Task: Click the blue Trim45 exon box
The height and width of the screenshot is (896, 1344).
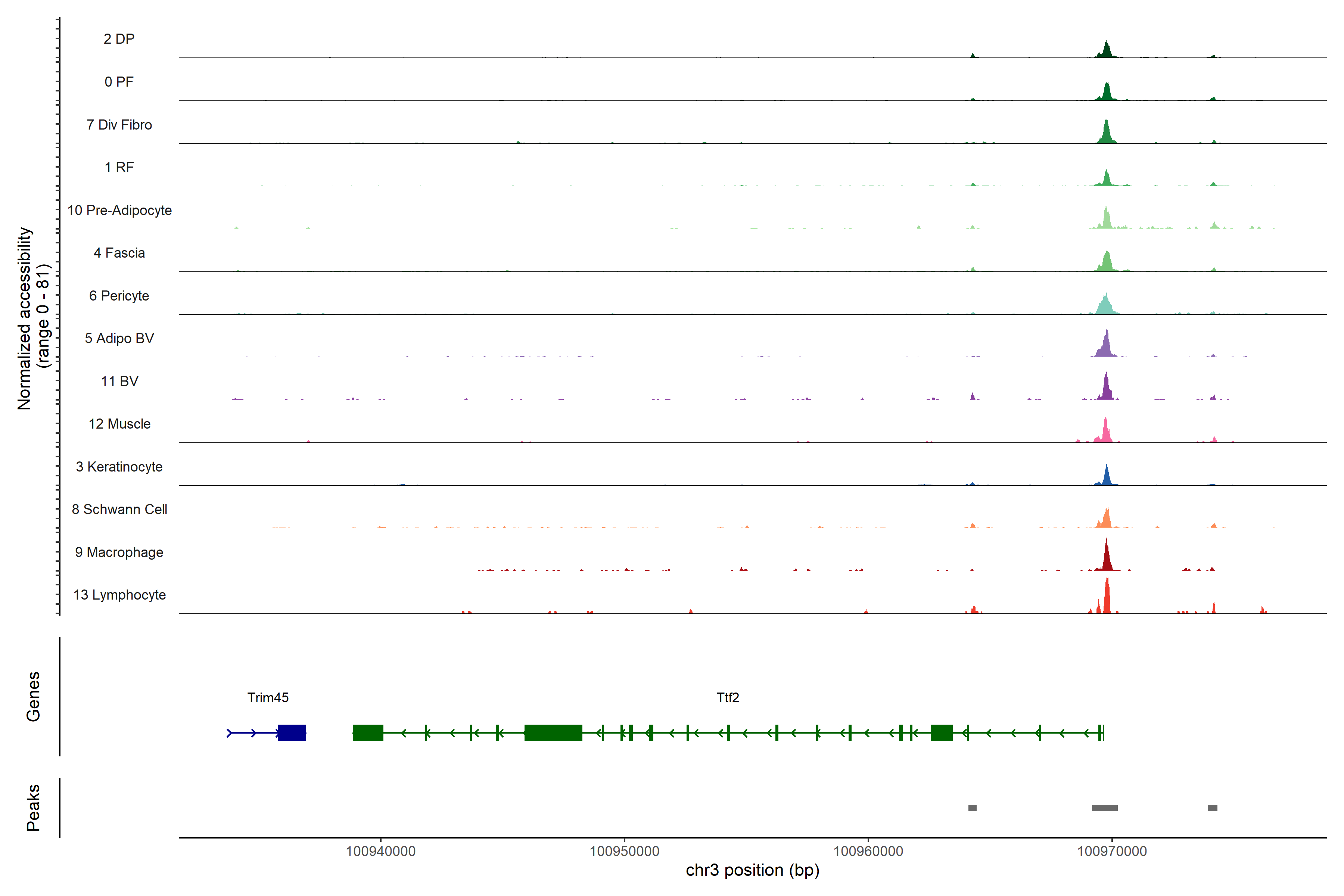Action: click(x=292, y=732)
